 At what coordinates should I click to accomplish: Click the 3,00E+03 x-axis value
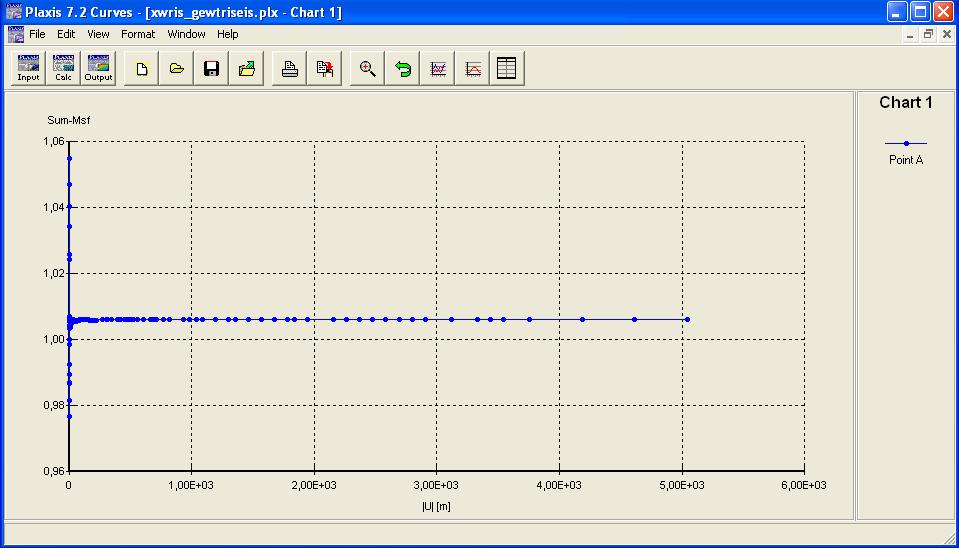point(437,485)
